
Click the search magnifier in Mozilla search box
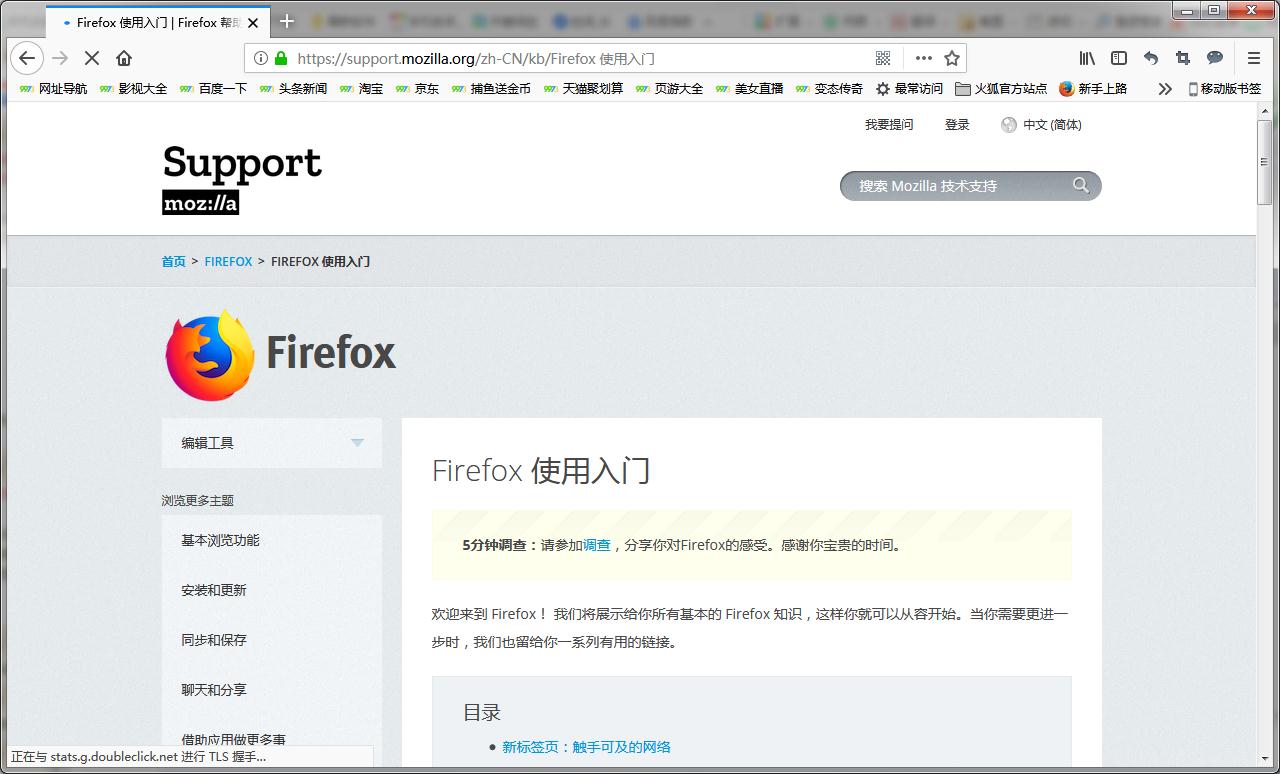coord(1081,185)
